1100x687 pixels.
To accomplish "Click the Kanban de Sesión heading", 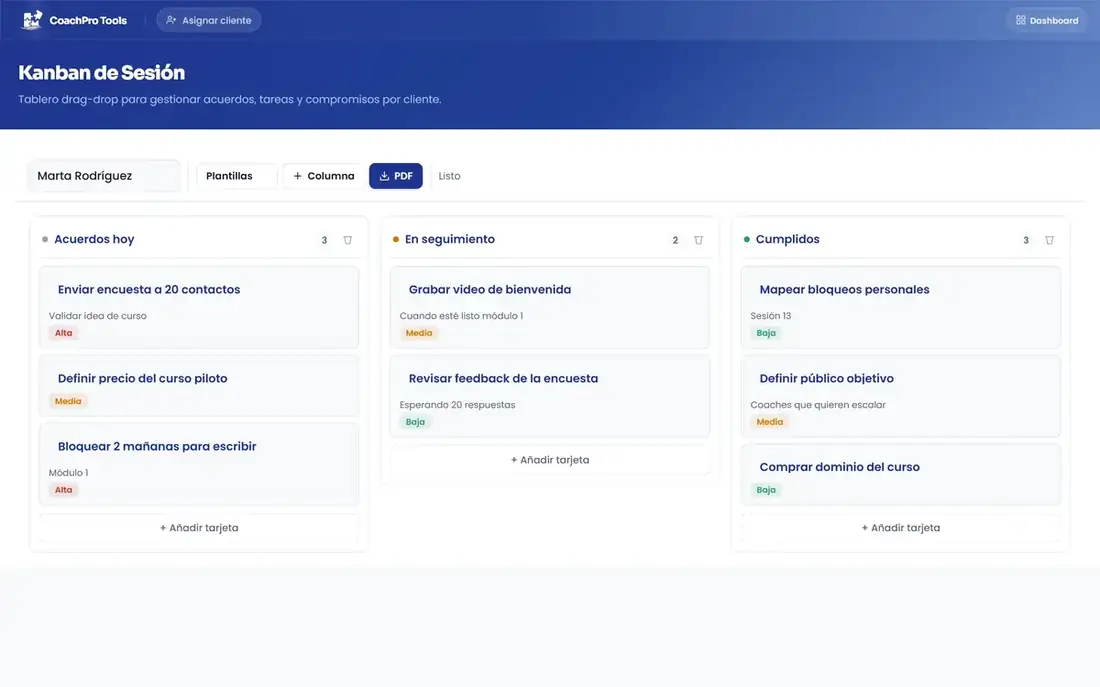I will (102, 72).
